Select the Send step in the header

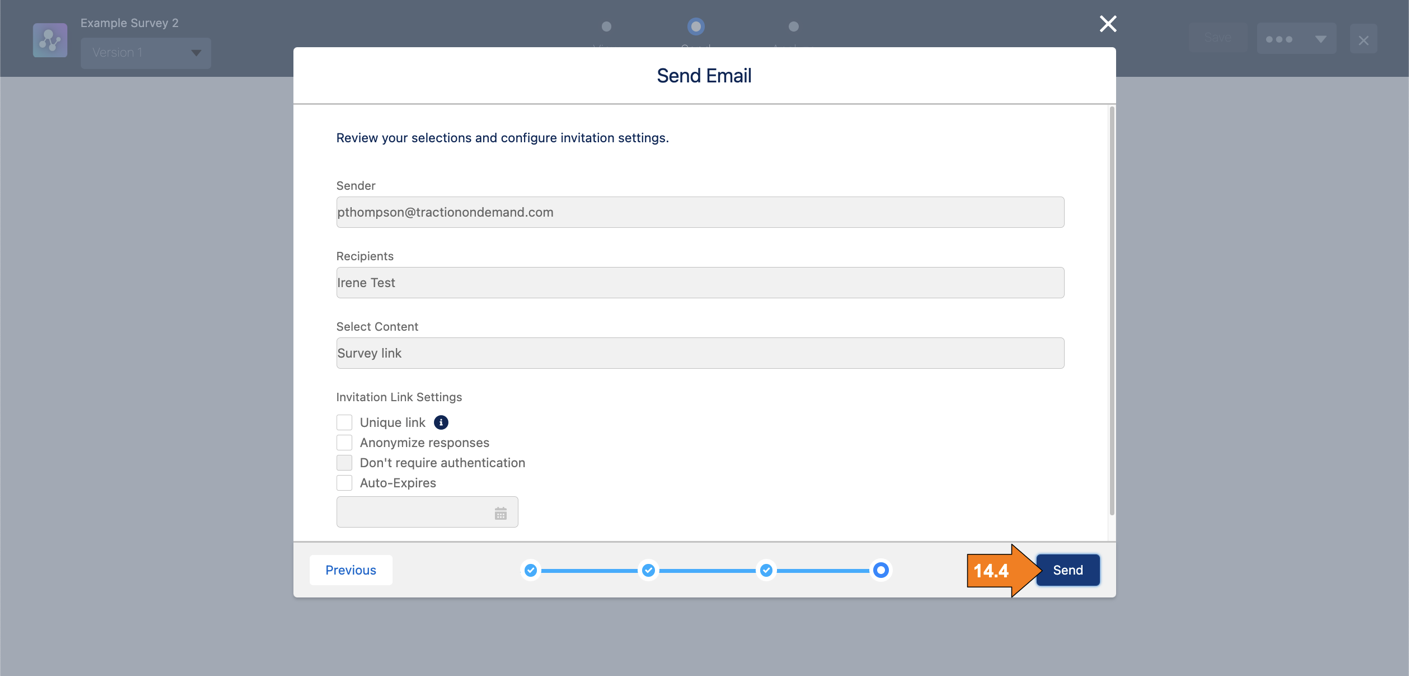696,27
